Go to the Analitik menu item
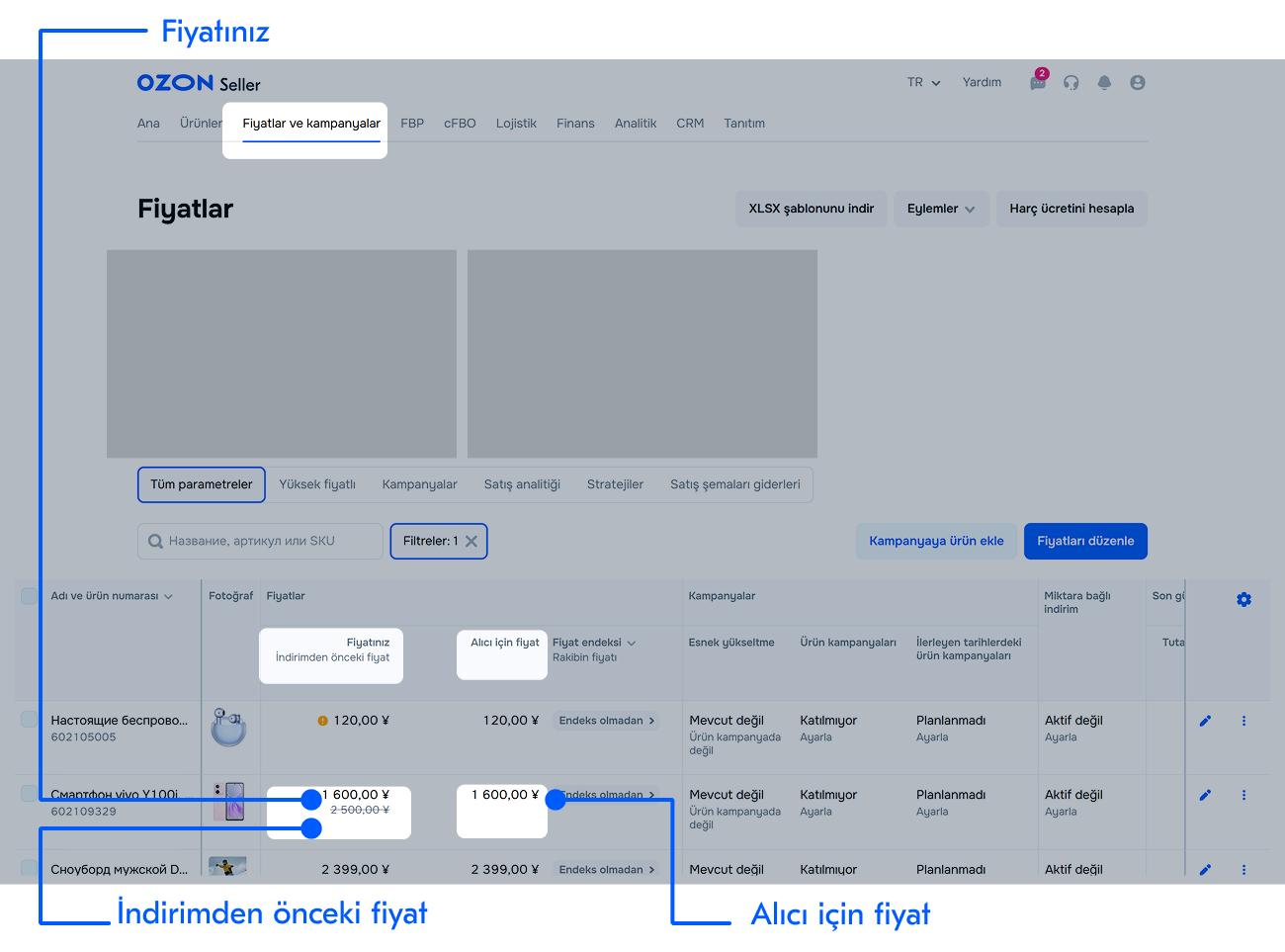1285x952 pixels. tap(635, 124)
